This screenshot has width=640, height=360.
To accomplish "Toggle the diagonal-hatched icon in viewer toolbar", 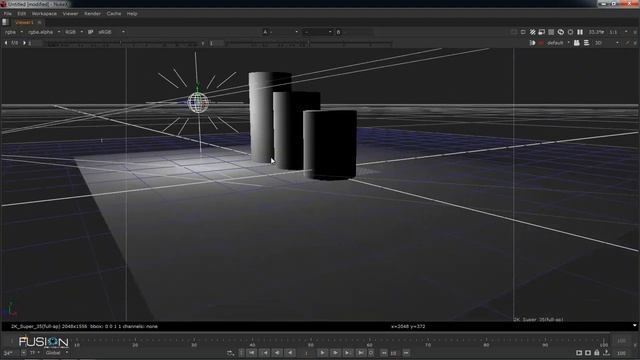I will click(533, 32).
